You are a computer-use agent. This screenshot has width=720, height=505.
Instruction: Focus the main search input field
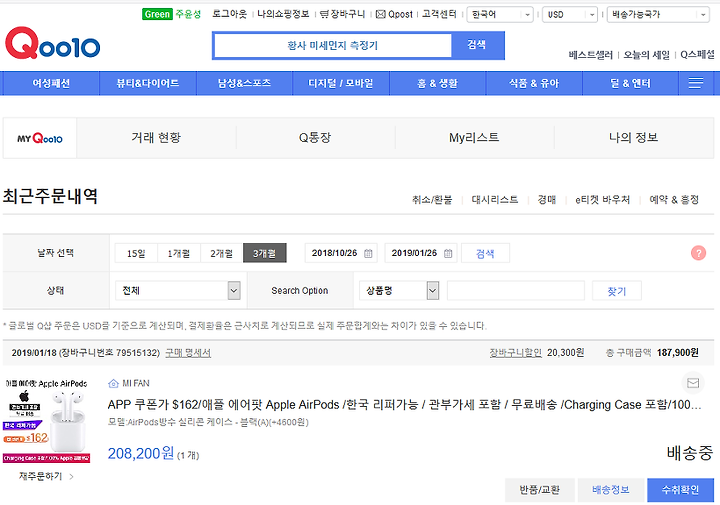coord(332,45)
